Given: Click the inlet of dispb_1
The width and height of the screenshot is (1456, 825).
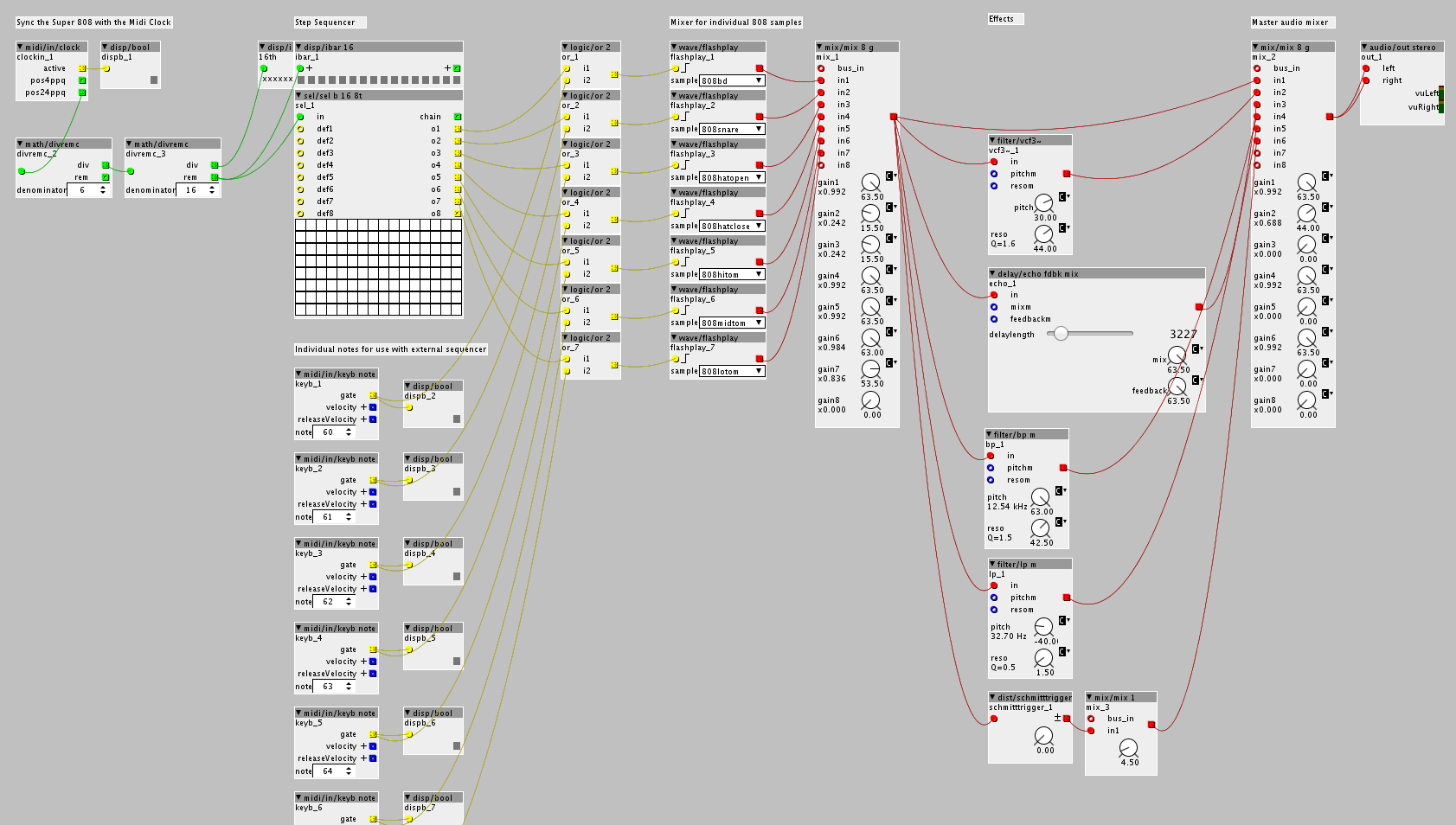Looking at the screenshot, I should [x=107, y=68].
